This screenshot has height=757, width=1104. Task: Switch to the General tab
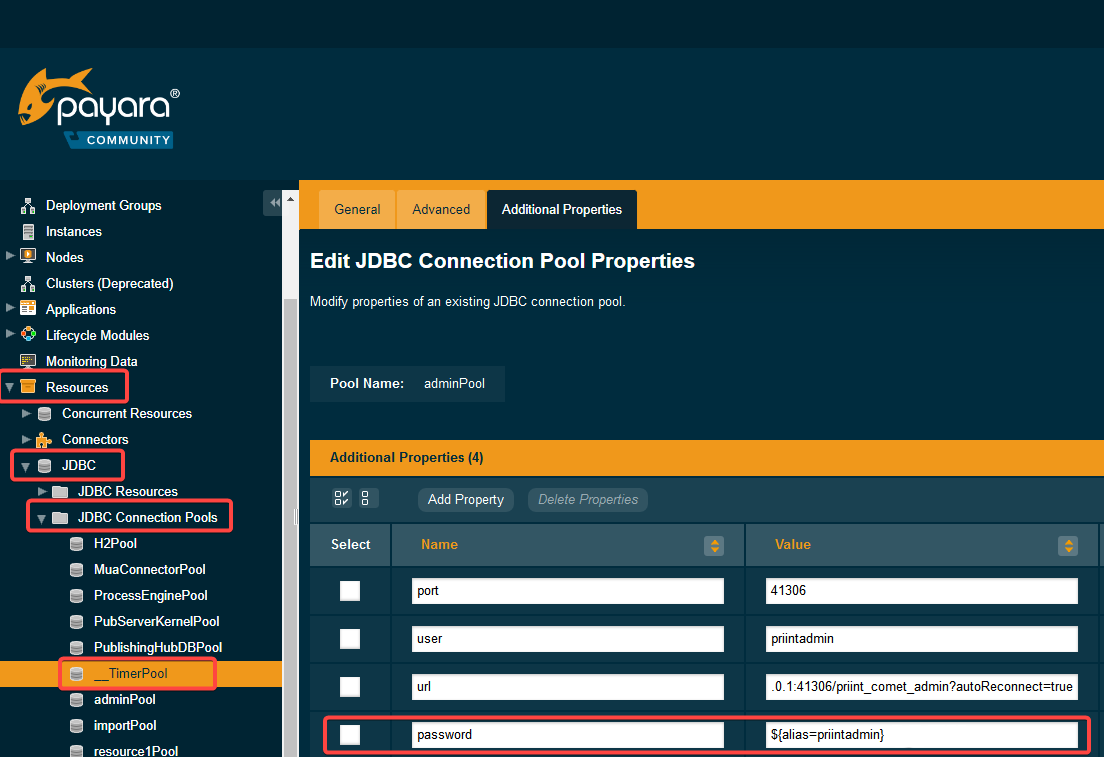pyautogui.click(x=357, y=209)
